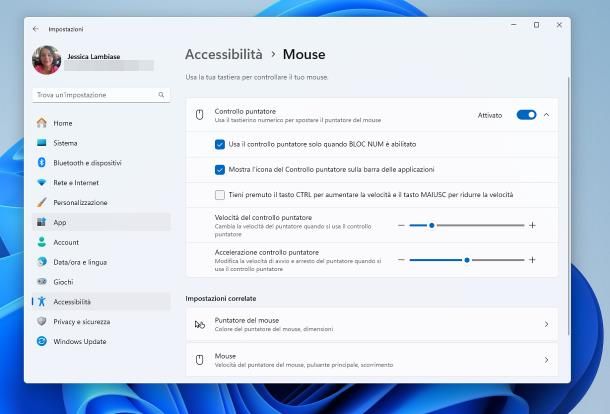Click the Home house icon
The height and width of the screenshot is (414, 610).
(x=42, y=123)
